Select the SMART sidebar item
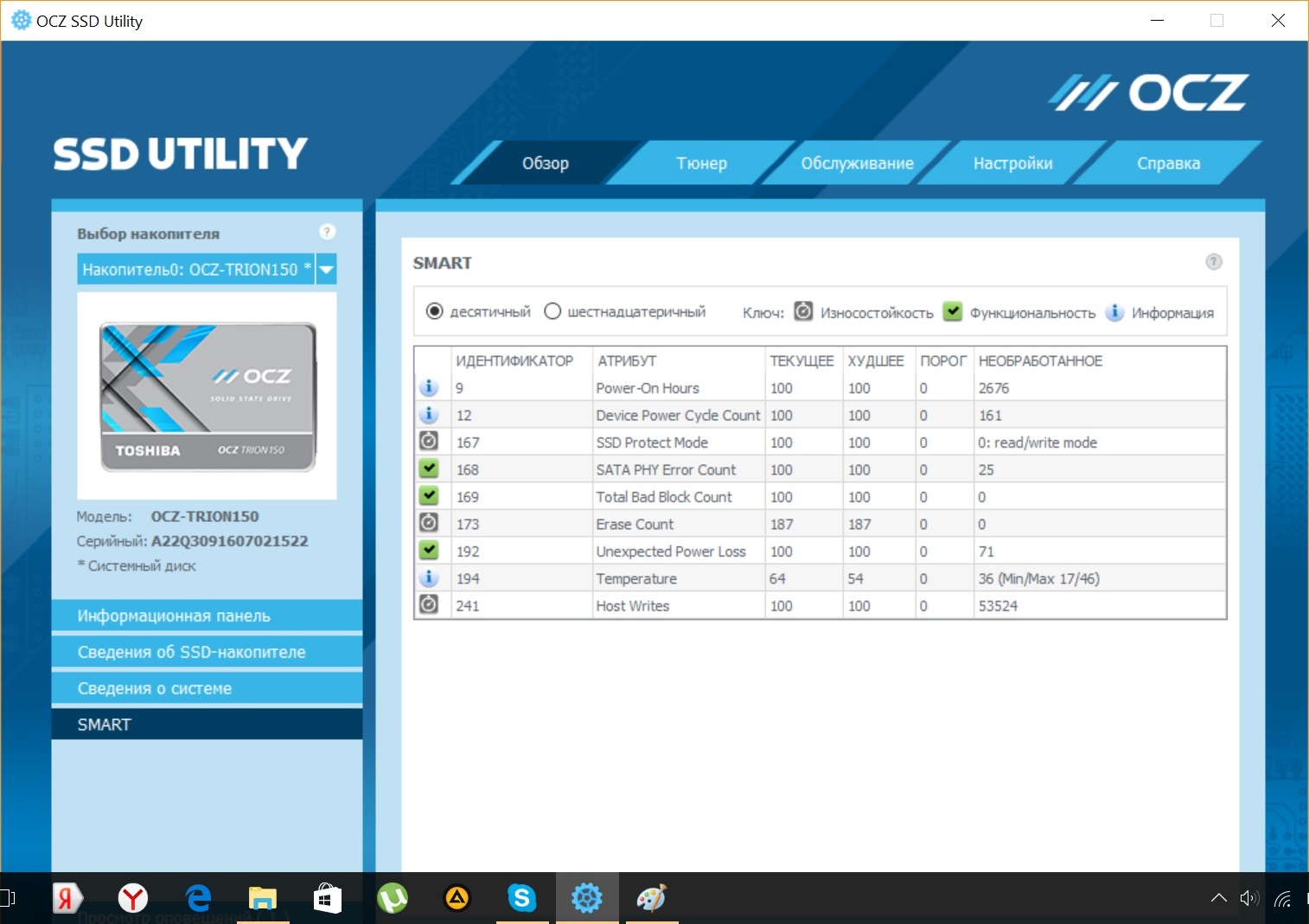The height and width of the screenshot is (924, 1309). point(207,724)
